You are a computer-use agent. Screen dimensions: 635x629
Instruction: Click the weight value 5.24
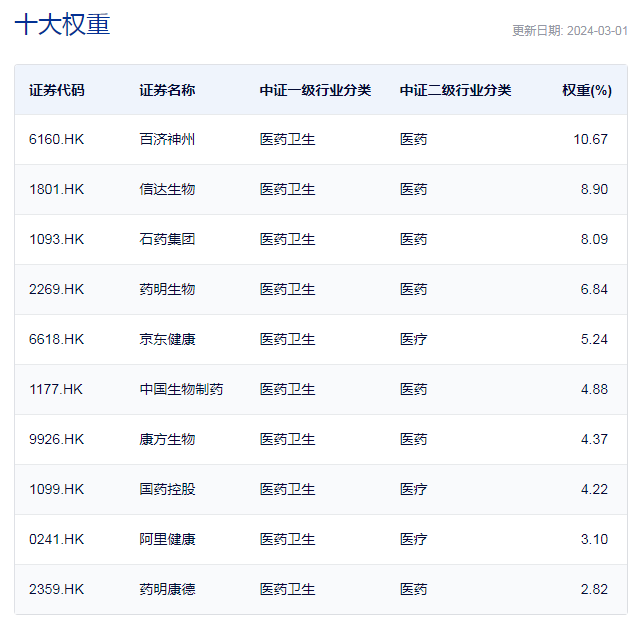coord(594,339)
